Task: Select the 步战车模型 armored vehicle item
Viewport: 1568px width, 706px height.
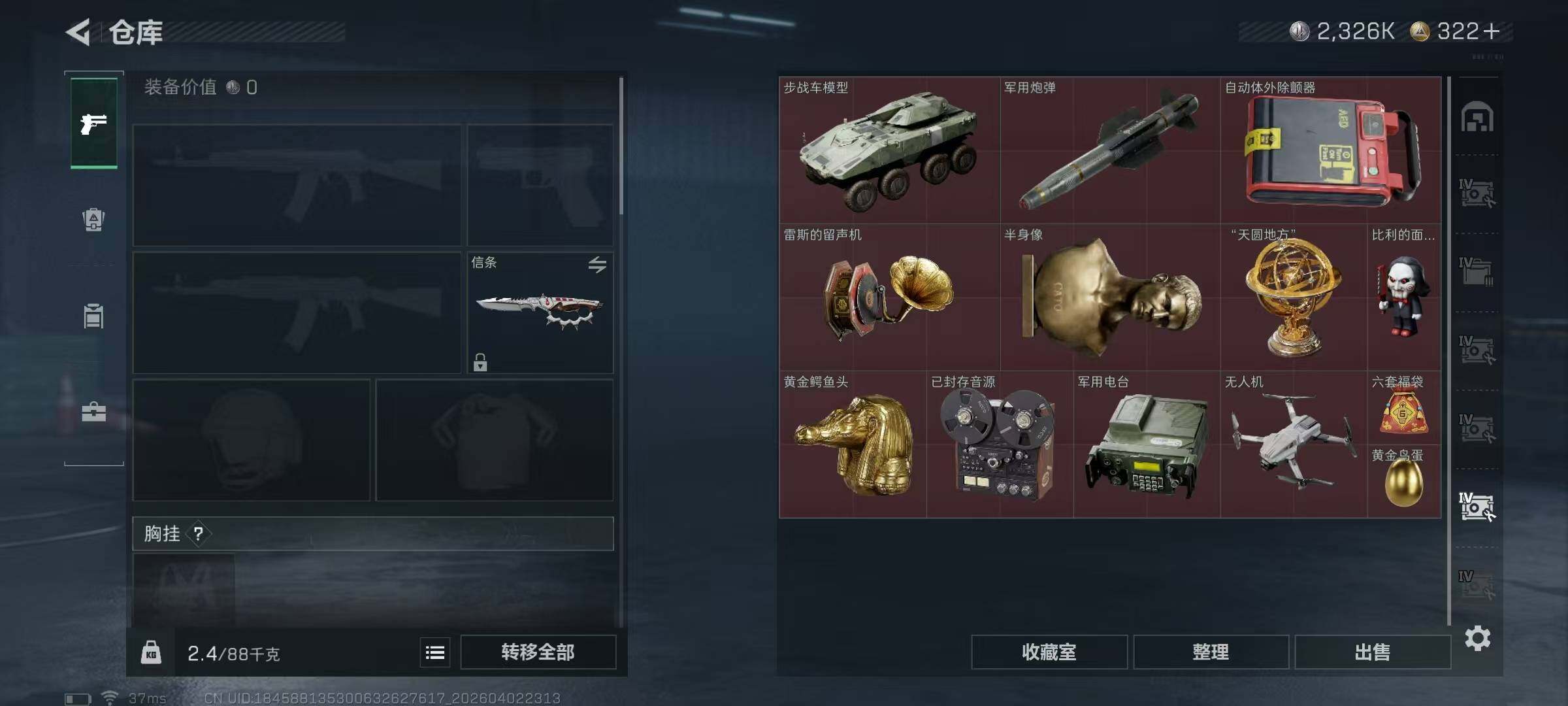Action: tap(889, 150)
